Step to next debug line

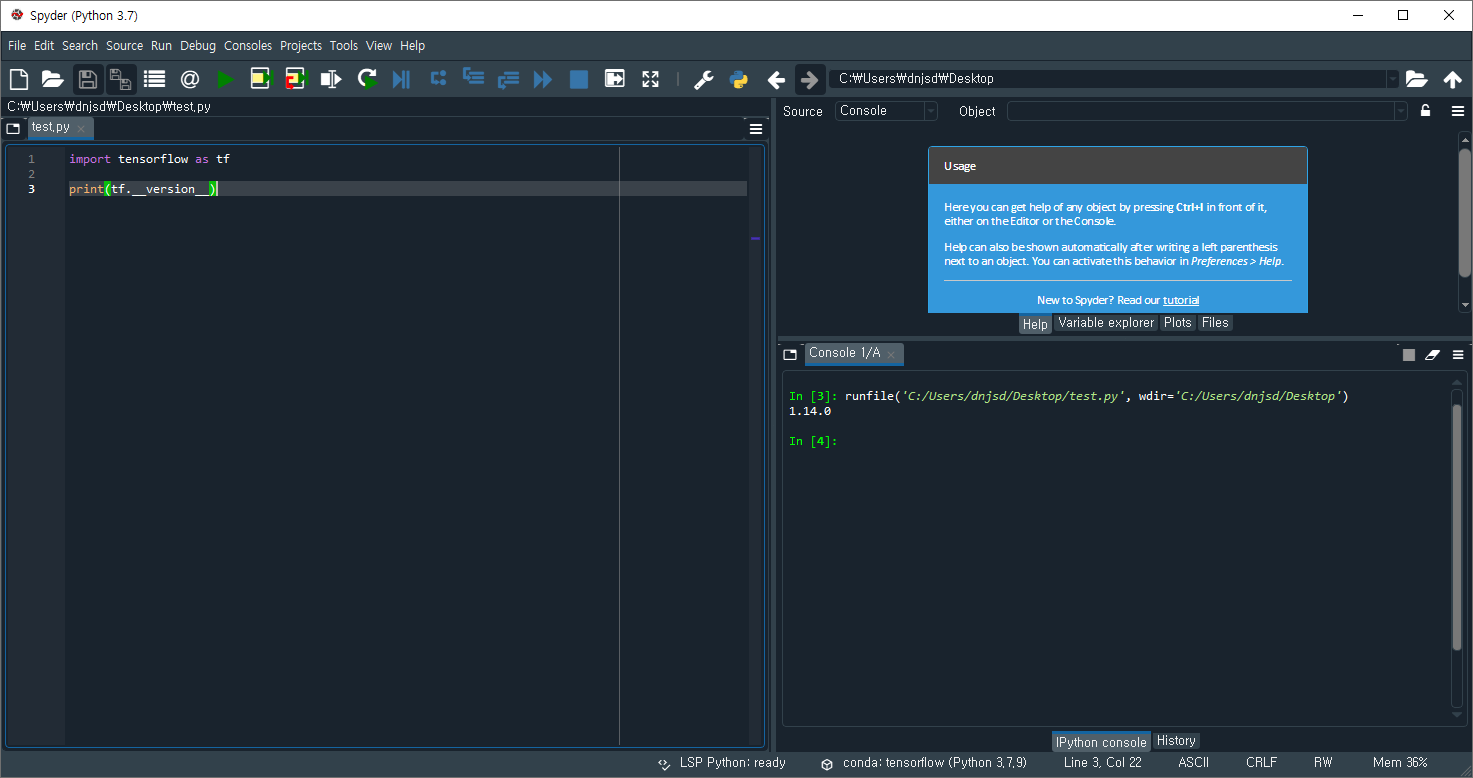pos(437,79)
